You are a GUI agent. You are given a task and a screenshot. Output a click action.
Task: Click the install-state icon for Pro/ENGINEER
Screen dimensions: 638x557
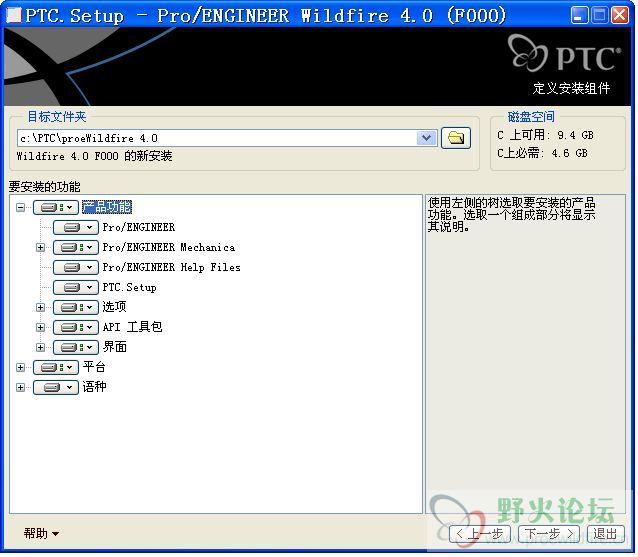point(76,227)
